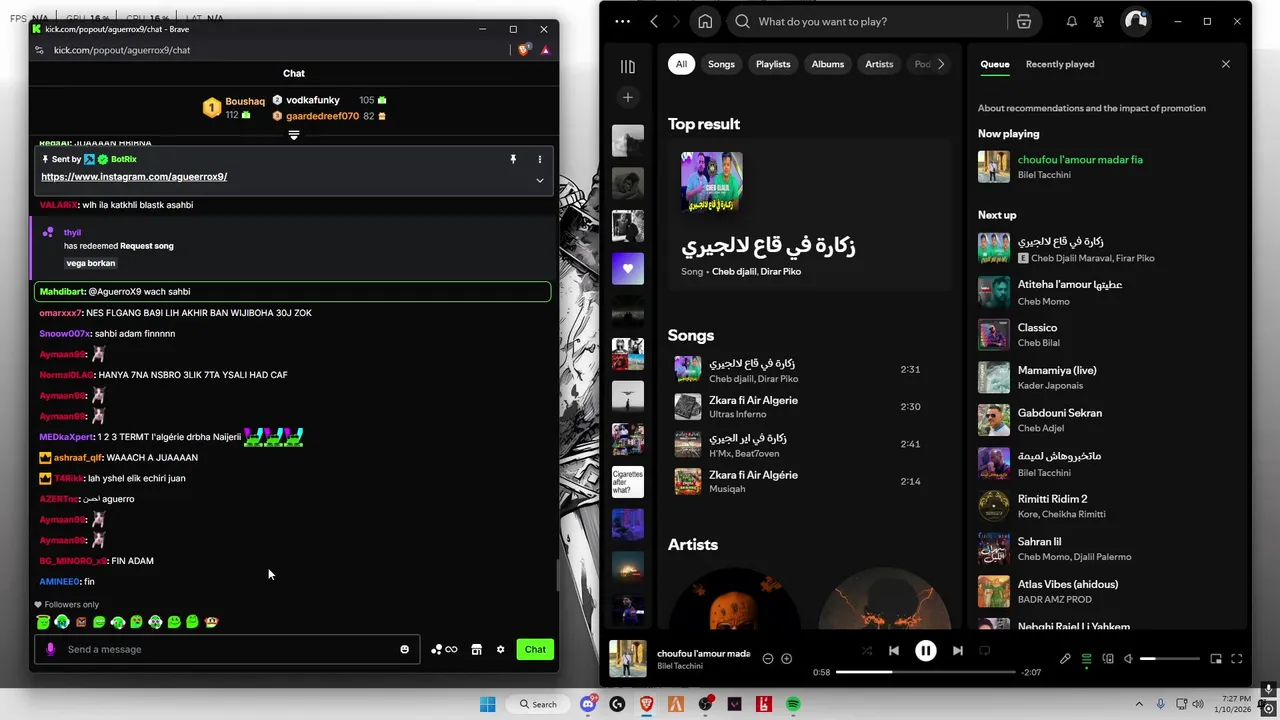Open Spotify friend activity icon
Screen dimensions: 1280x720
[1099, 21]
